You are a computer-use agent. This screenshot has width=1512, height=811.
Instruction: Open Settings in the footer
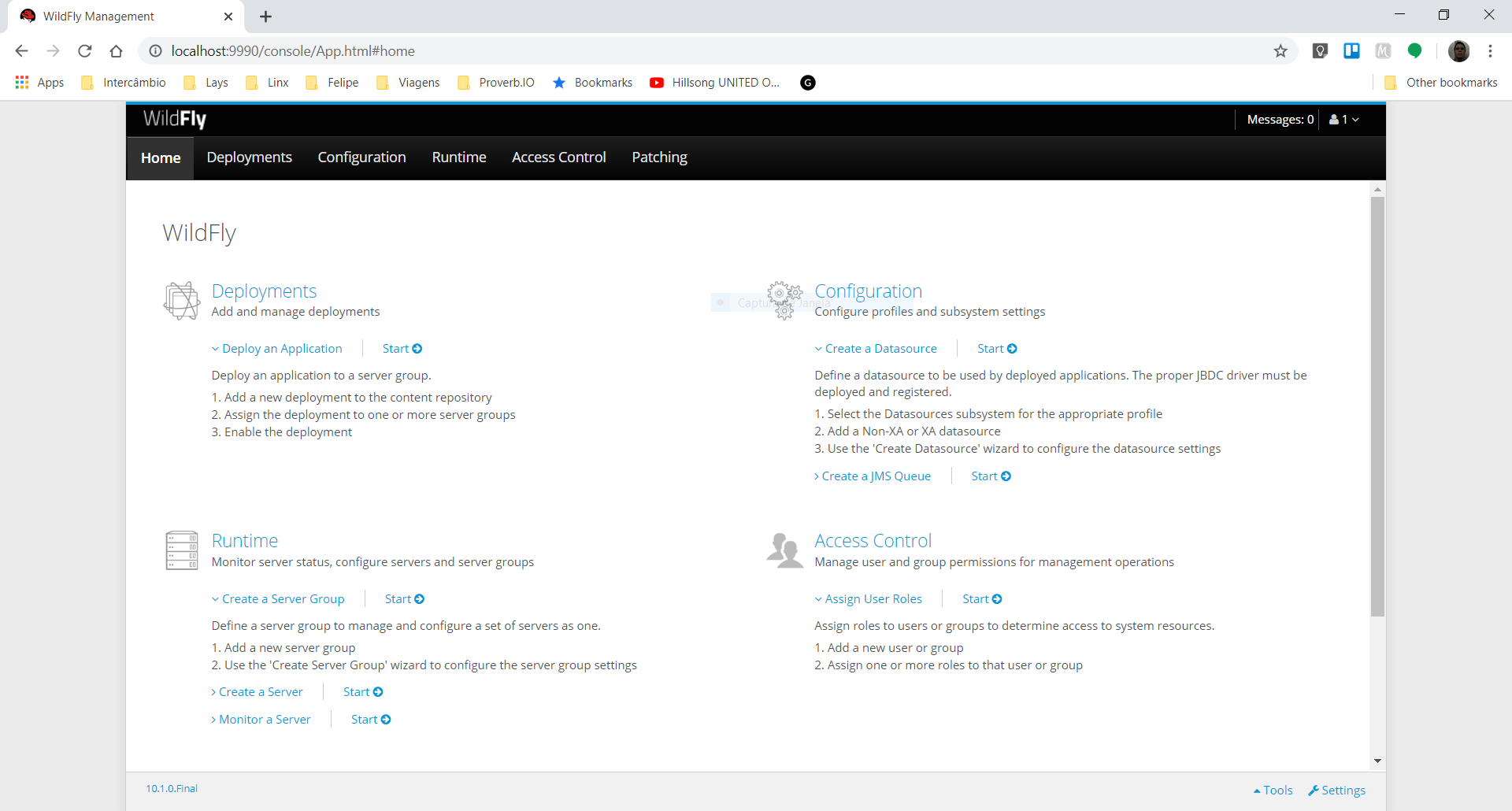pos(1337,791)
